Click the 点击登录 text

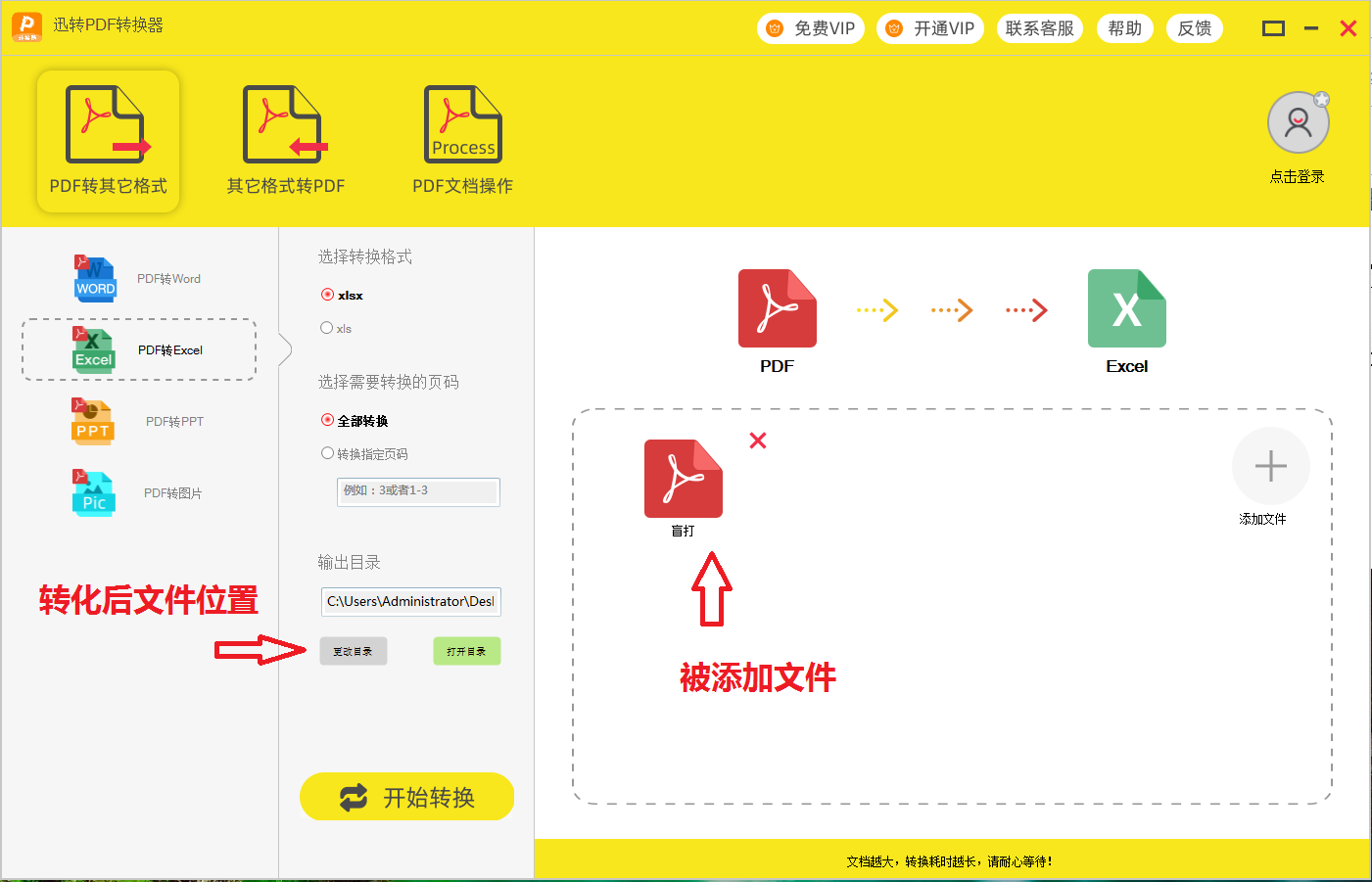point(1298,176)
